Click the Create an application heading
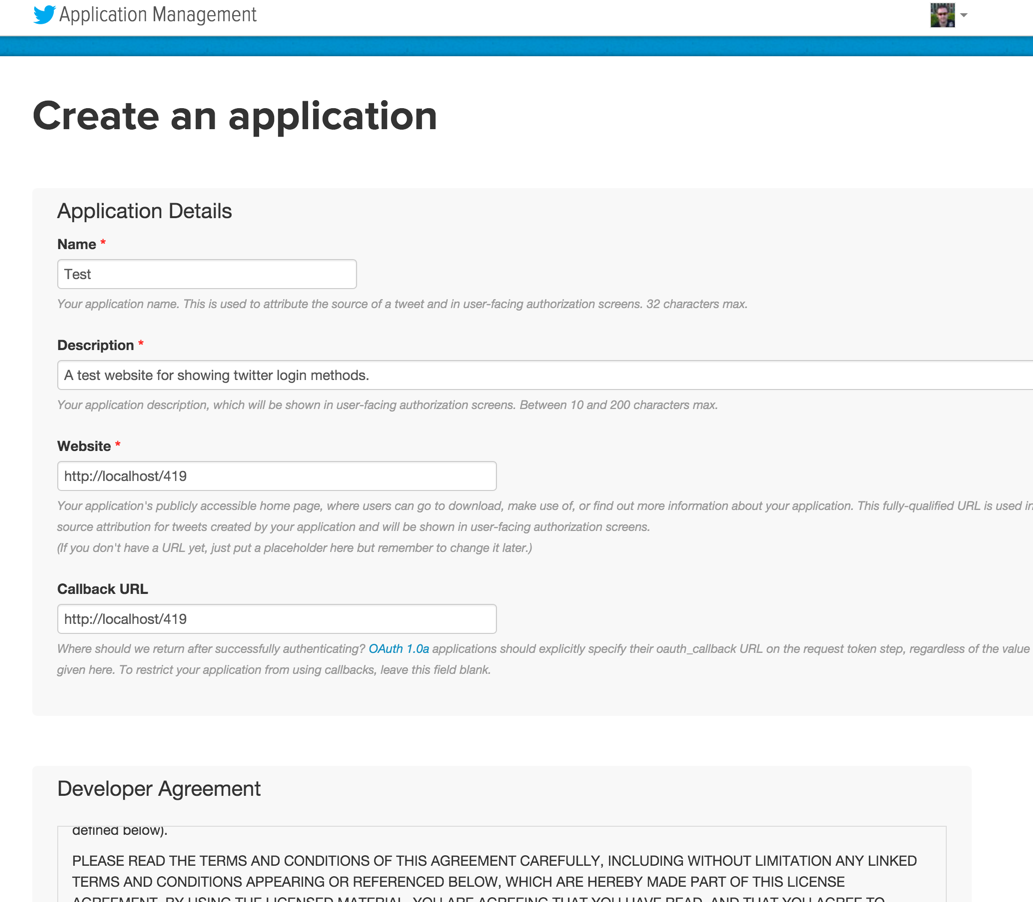Viewport: 1033px width, 902px height. (x=235, y=116)
